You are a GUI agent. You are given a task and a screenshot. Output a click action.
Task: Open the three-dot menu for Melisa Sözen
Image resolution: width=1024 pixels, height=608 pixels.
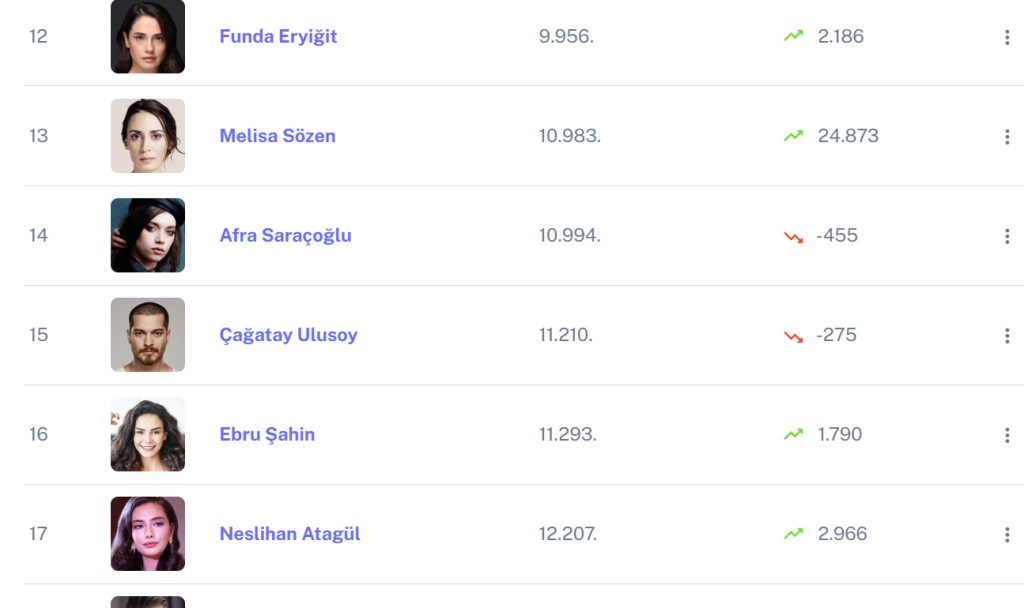tap(1006, 137)
